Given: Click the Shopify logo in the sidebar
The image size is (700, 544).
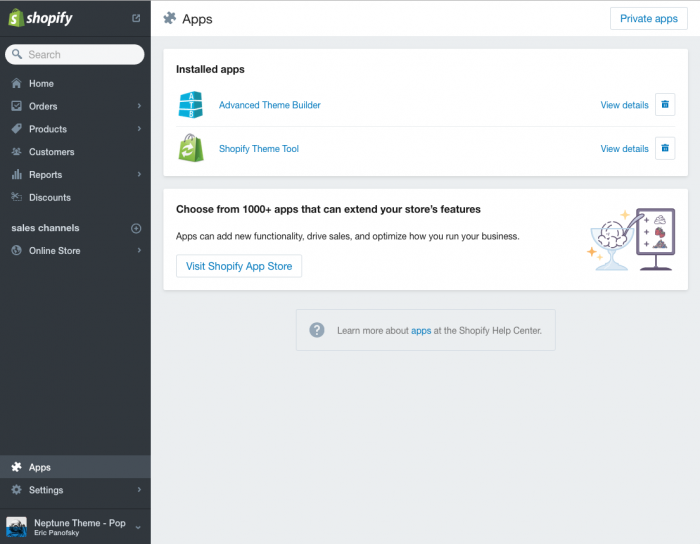Looking at the screenshot, I should [40, 18].
